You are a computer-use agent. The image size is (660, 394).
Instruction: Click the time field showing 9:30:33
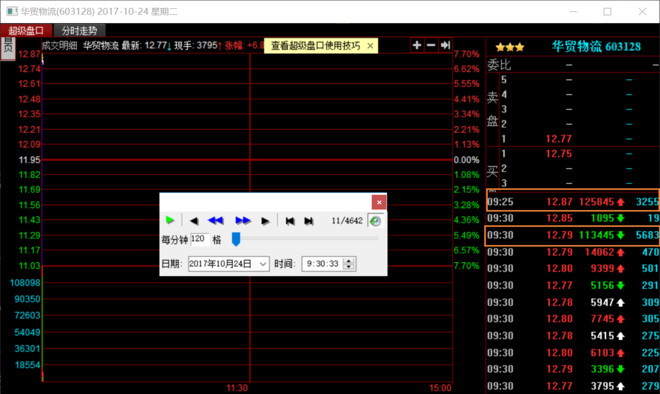click(322, 264)
